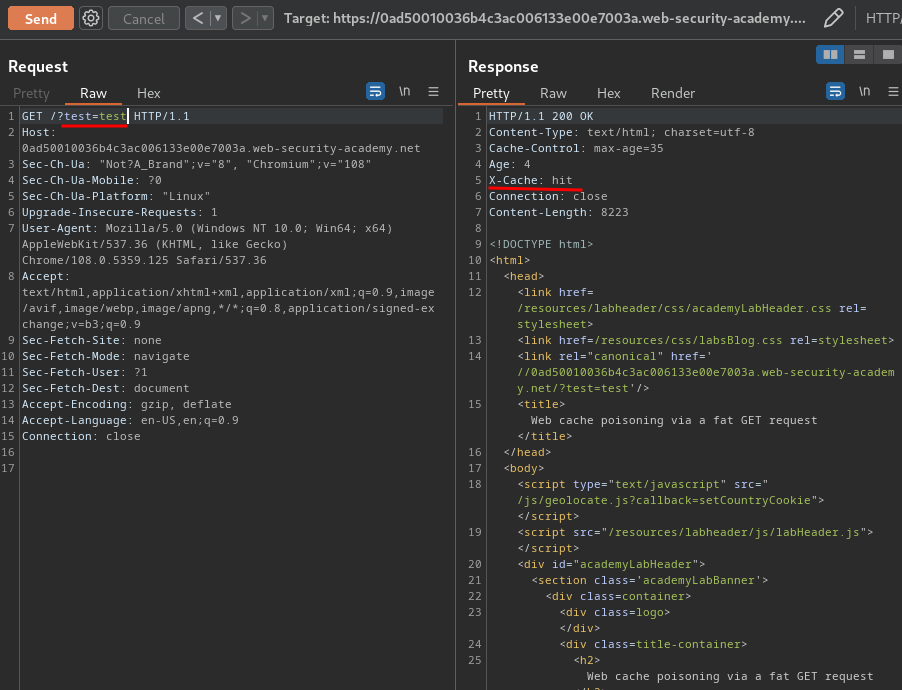Image resolution: width=902 pixels, height=690 pixels.
Task: Open the forward history dropdown arrow
Action: [265, 18]
